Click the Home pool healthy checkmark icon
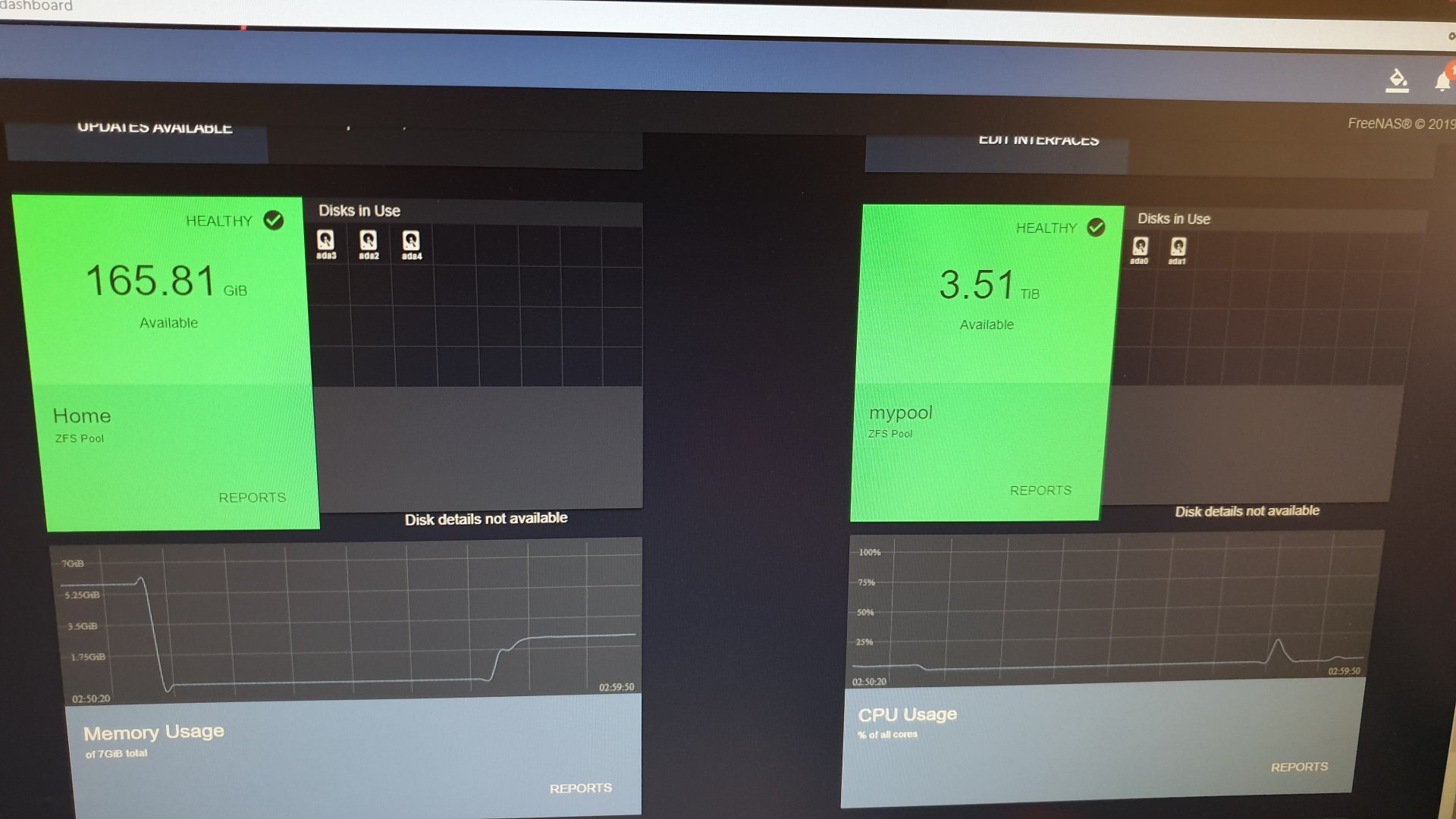Viewport: 1456px width, 819px height. pyautogui.click(x=274, y=220)
